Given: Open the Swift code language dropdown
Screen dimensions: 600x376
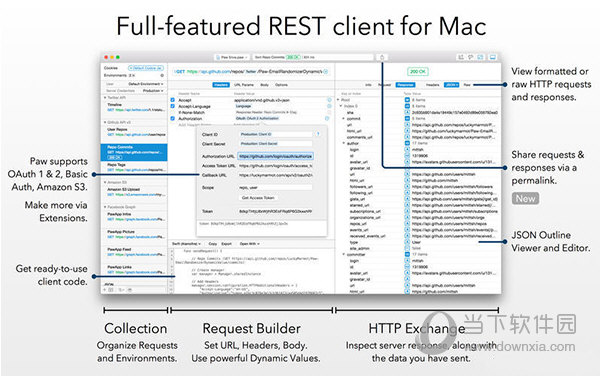Looking at the screenshot, I should tap(186, 244).
